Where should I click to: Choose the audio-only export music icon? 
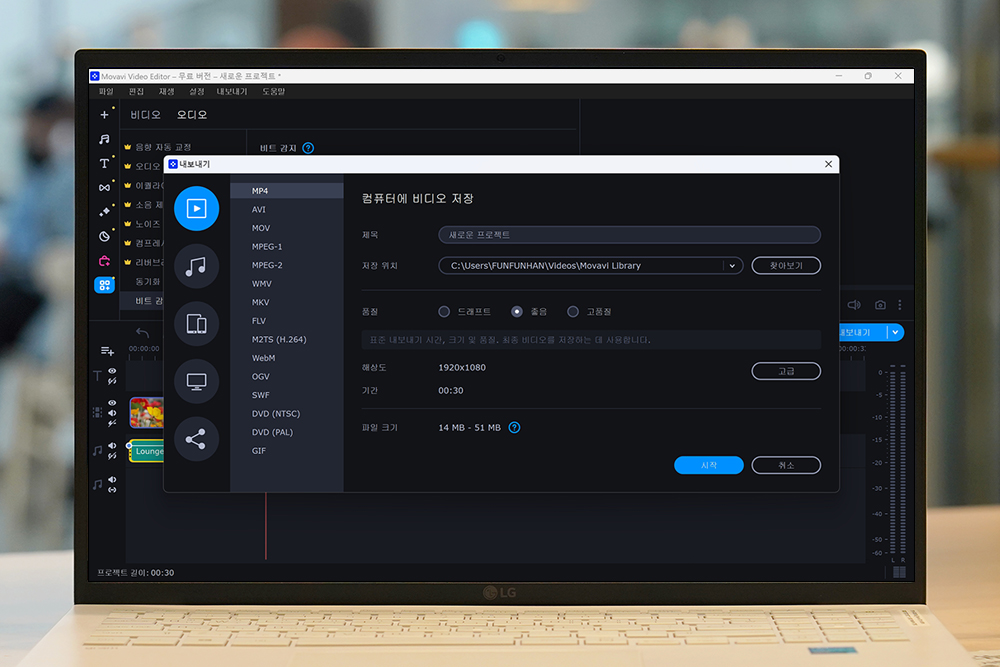coord(196,266)
